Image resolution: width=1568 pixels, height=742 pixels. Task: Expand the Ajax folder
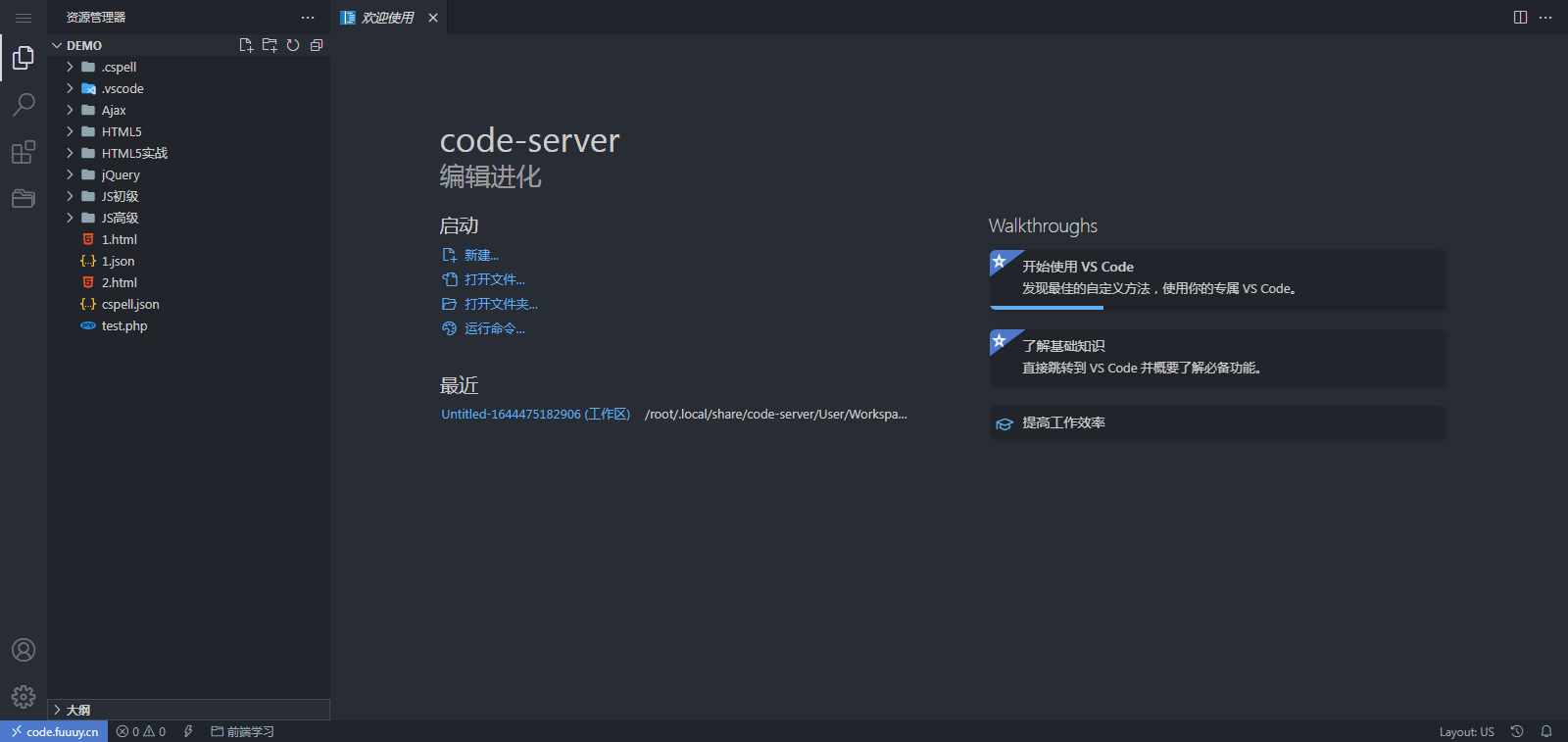188,110
